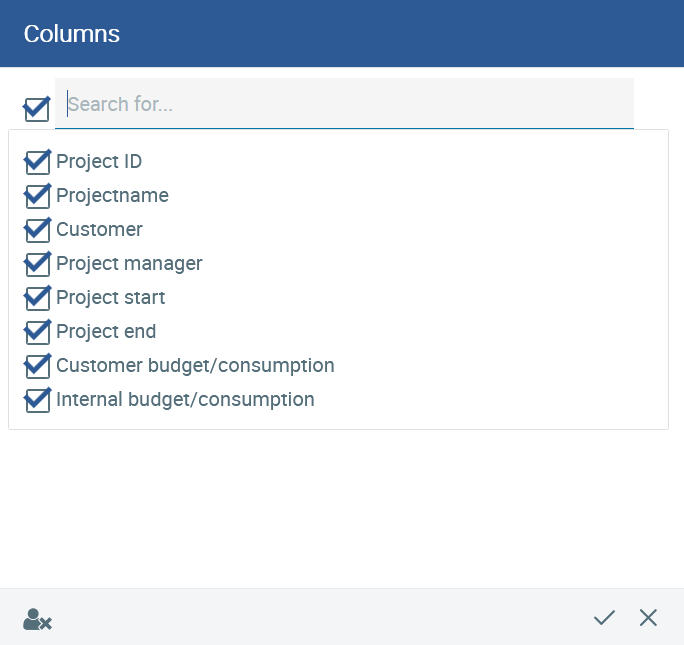Viewport: 684px width, 645px height.
Task: Toggle the Project start checkbox
Action: click(x=38, y=298)
